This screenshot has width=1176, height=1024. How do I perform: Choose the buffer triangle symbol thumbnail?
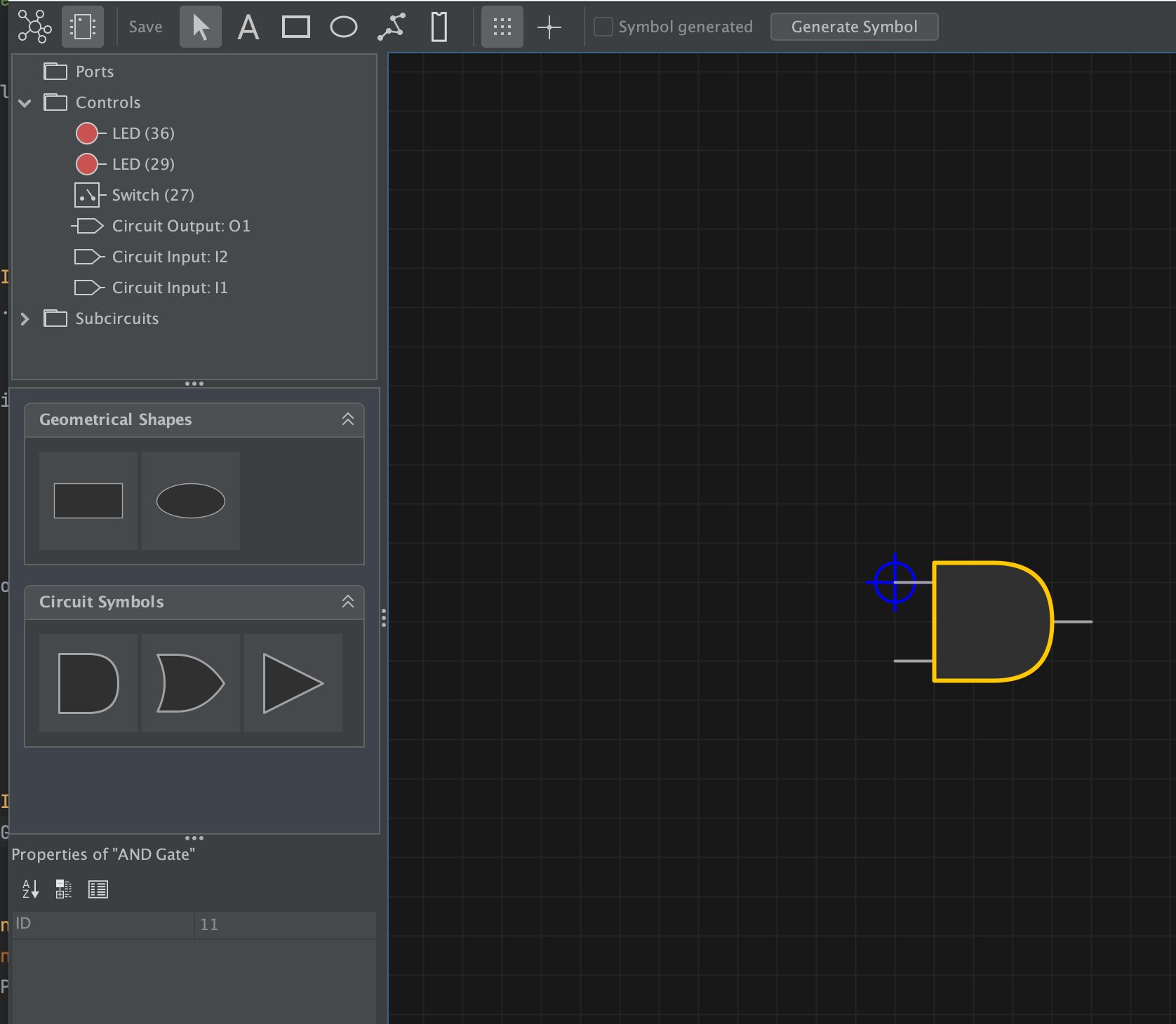coord(293,683)
